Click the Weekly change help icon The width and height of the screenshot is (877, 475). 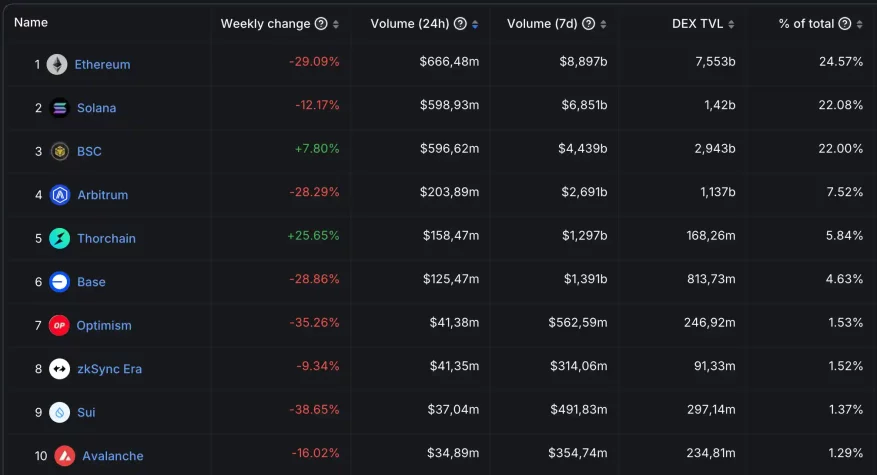[x=321, y=24]
